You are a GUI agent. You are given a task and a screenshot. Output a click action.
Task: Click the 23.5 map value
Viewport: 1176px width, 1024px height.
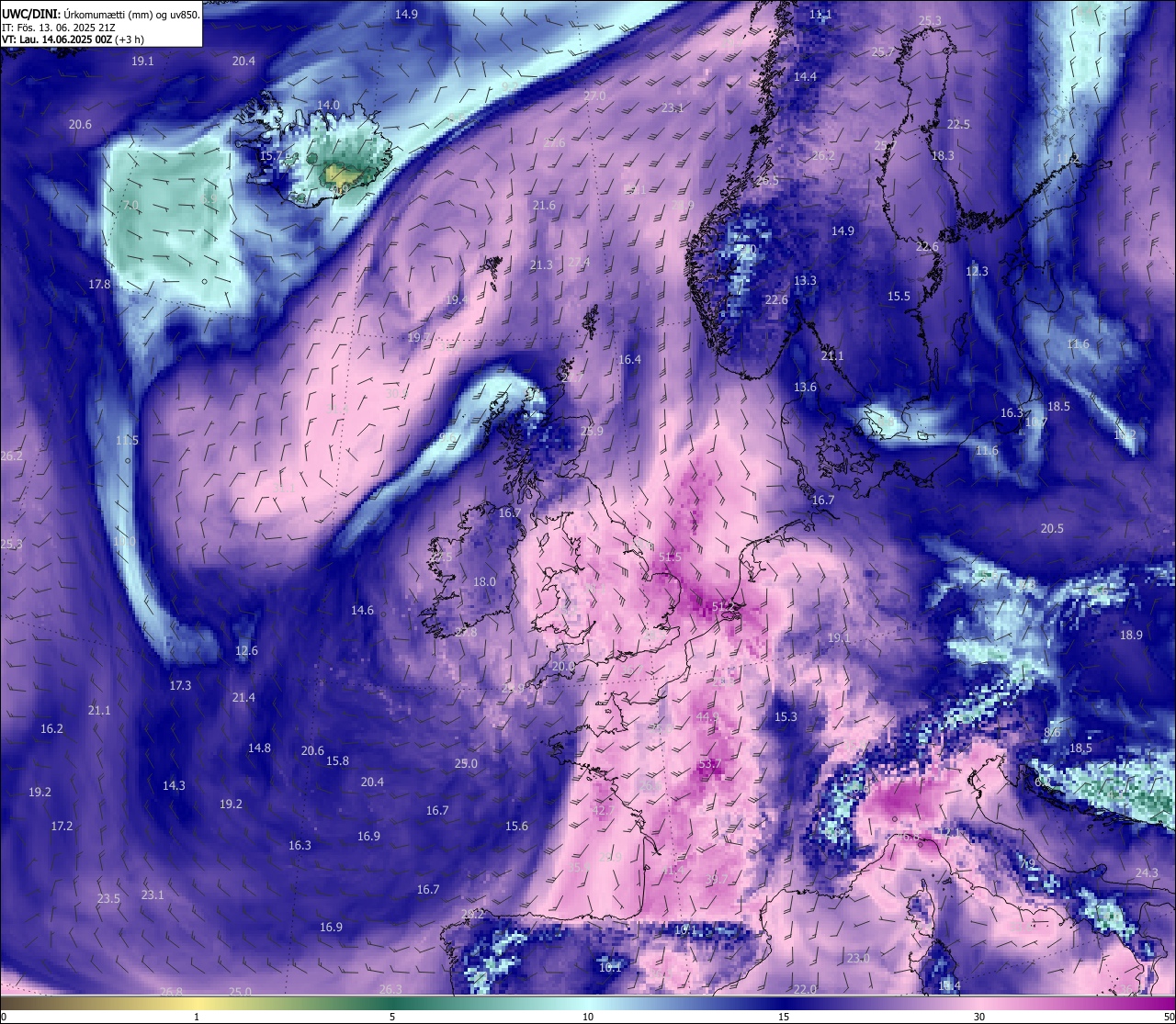coord(108,899)
